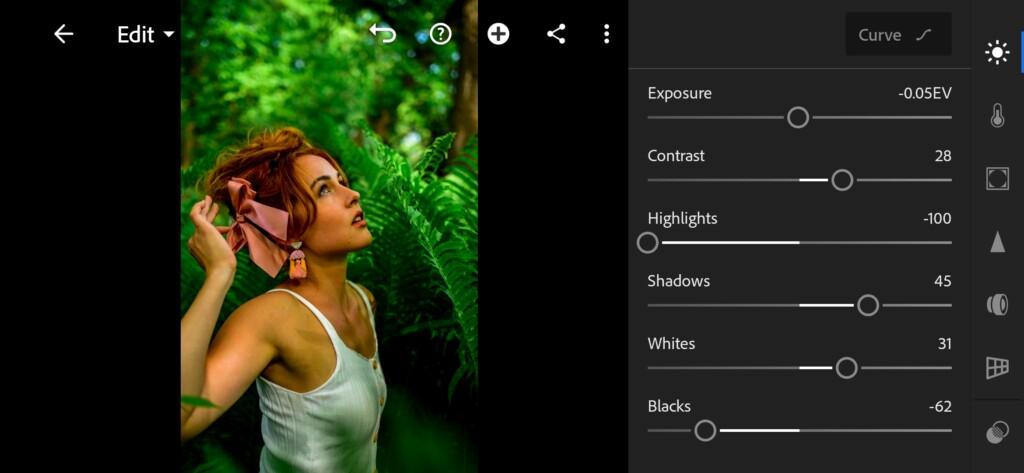Click the Blacks value -62
The width and height of the screenshot is (1024, 473).
click(940, 407)
